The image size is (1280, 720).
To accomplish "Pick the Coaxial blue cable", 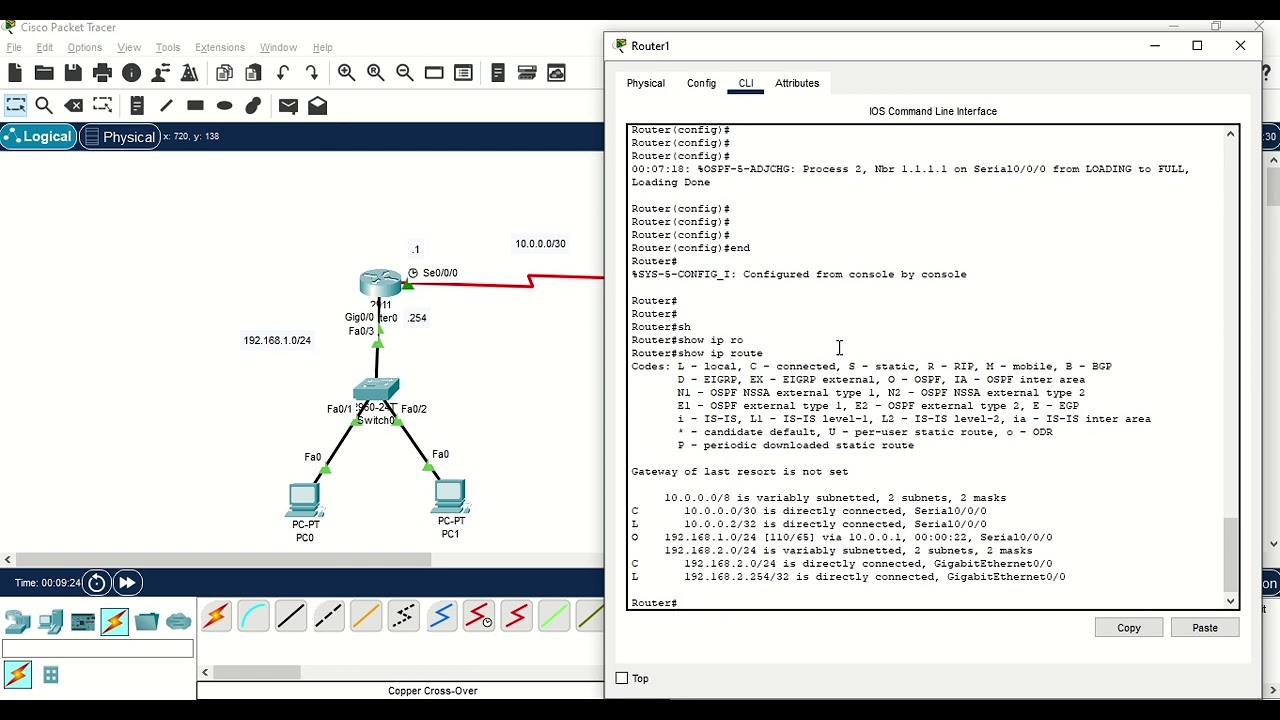I will click(441, 616).
